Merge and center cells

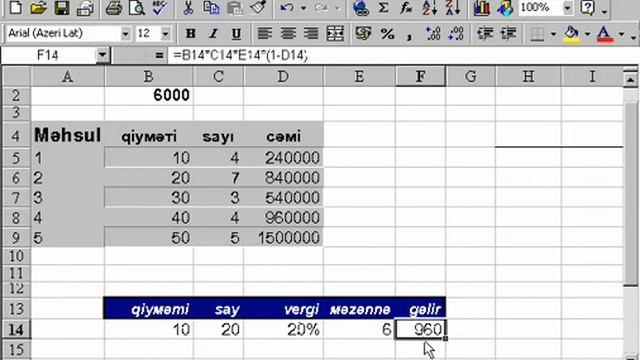tap(335, 33)
